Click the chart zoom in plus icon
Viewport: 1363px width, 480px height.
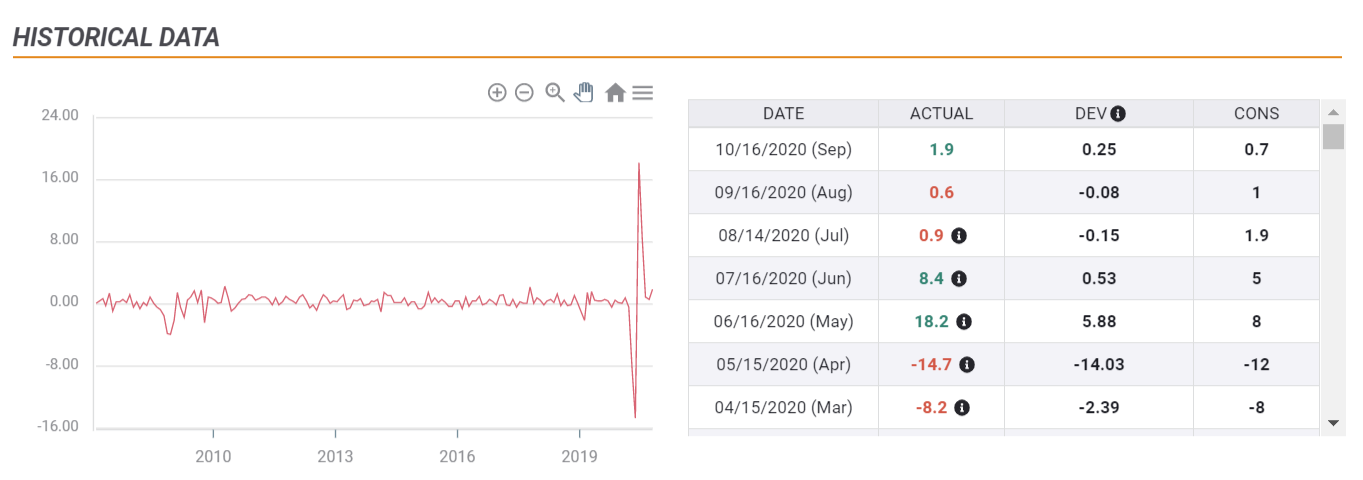coord(497,93)
